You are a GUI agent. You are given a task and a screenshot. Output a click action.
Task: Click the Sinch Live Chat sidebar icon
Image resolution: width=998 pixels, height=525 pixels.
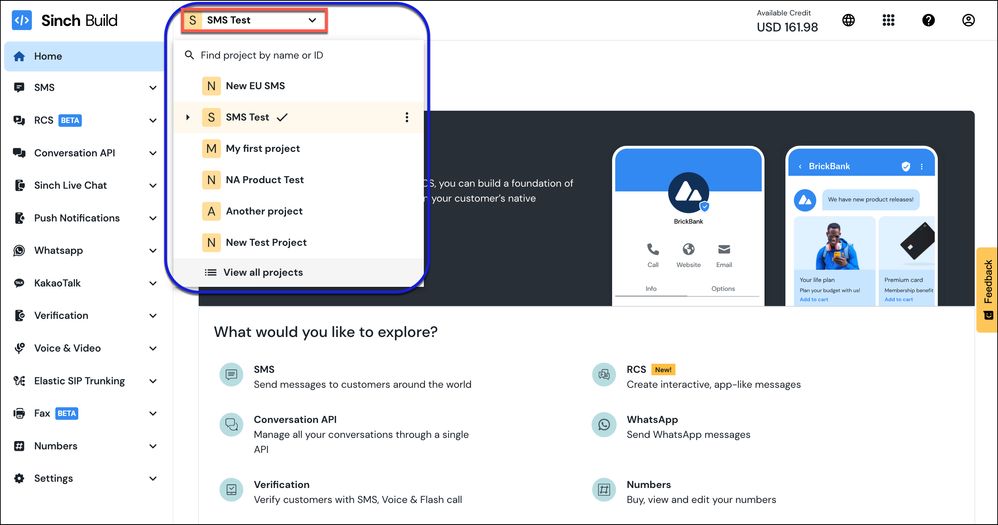coord(19,185)
